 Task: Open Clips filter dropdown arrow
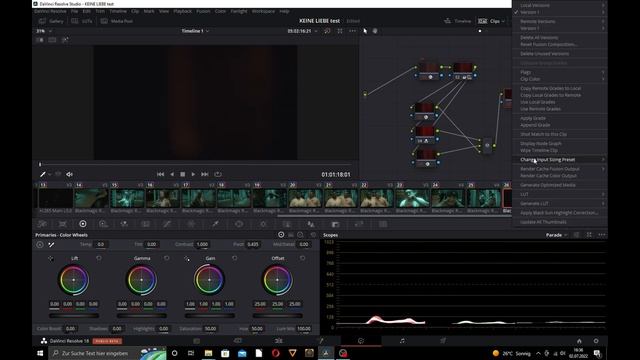click(x=503, y=21)
